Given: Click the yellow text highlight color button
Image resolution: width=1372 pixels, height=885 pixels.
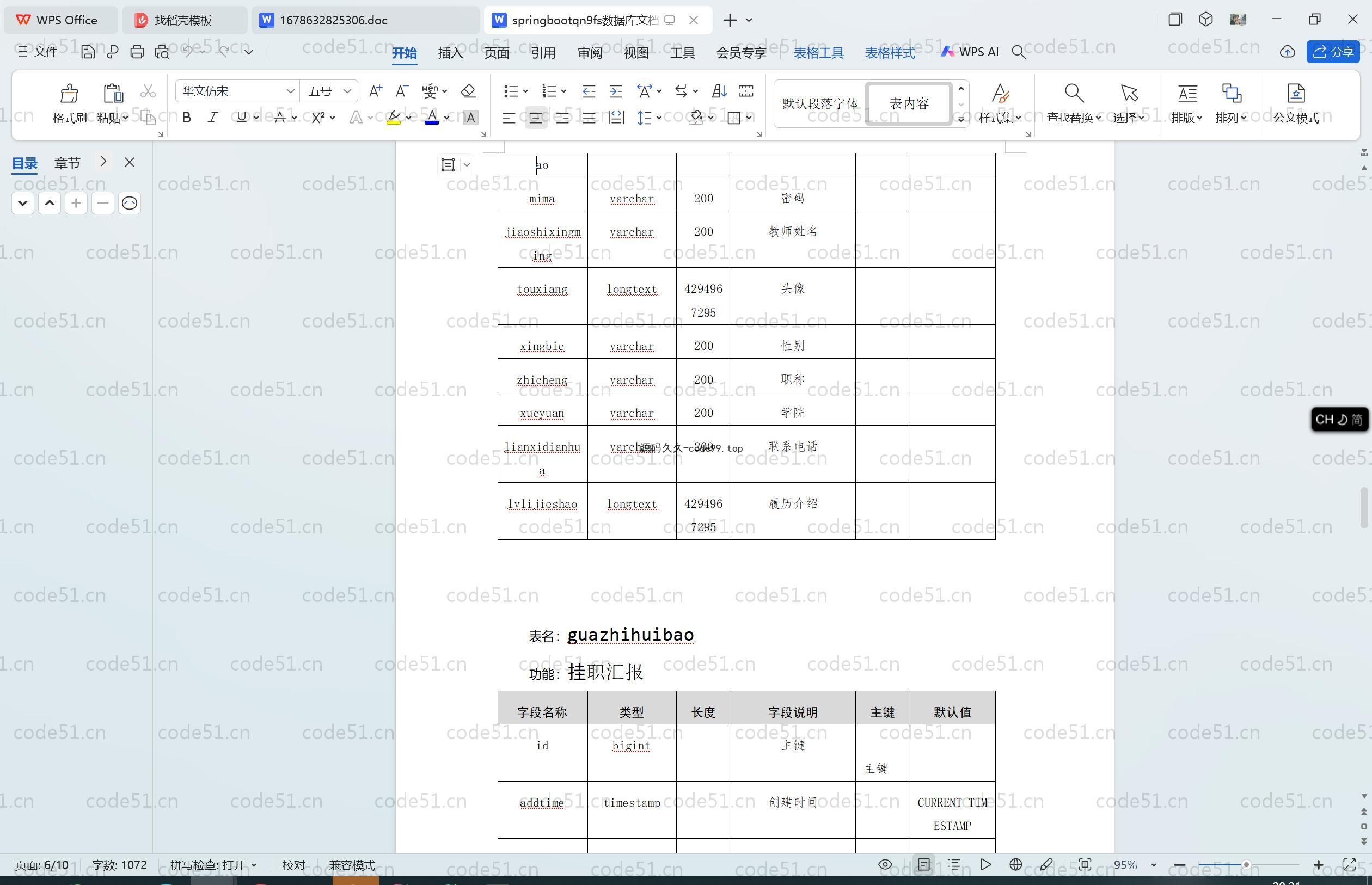Looking at the screenshot, I should pyautogui.click(x=394, y=118).
